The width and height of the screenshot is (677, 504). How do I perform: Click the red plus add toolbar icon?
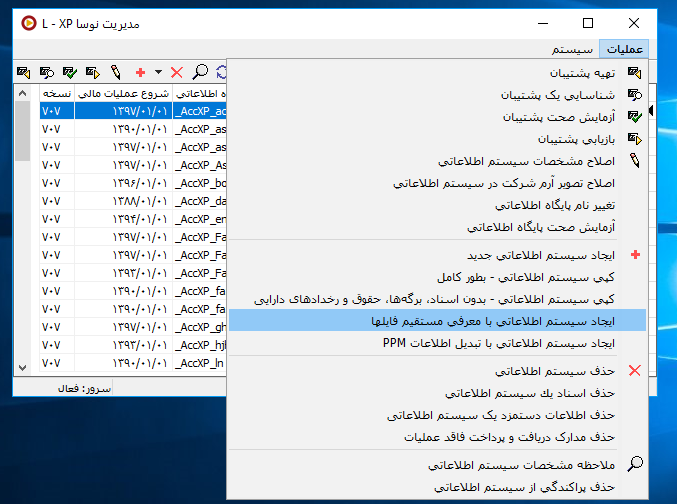coord(141,72)
